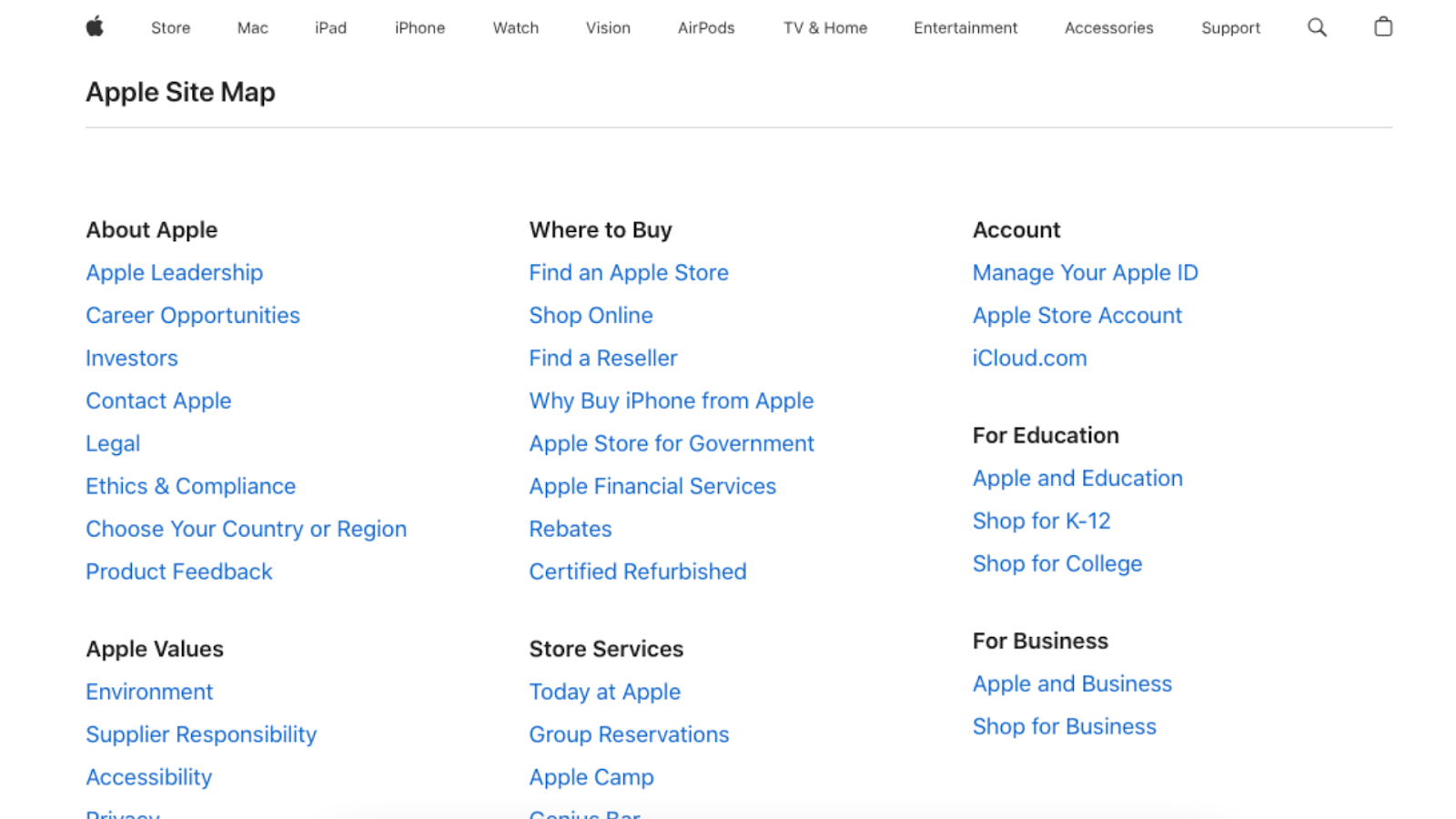Open the shopping bag icon
The image size is (1456, 819).
(1383, 26)
